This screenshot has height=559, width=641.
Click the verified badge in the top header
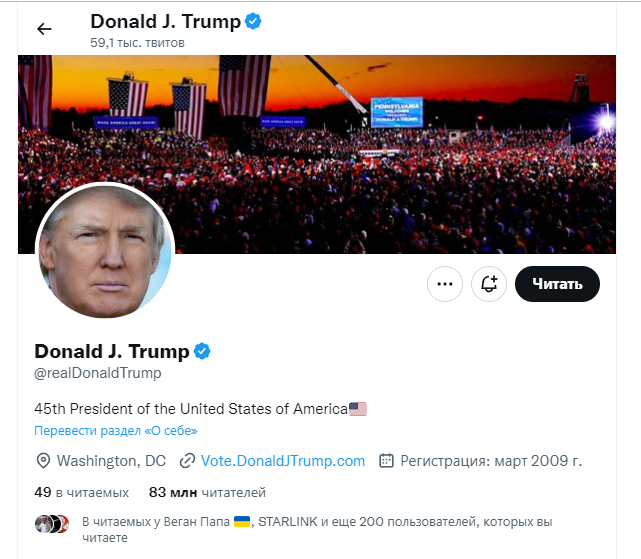pos(253,21)
